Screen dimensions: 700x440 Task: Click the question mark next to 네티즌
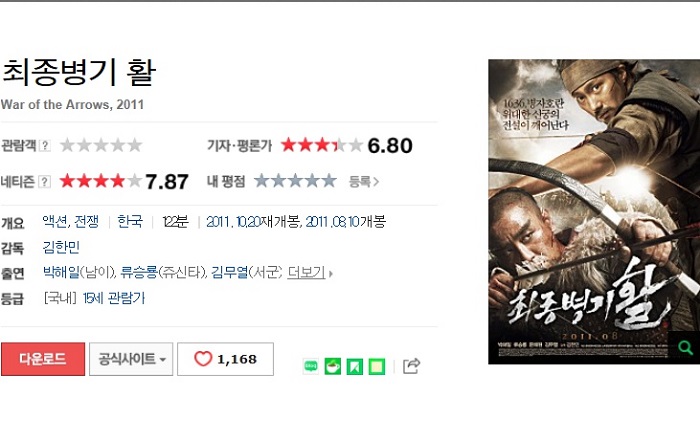(x=45, y=182)
